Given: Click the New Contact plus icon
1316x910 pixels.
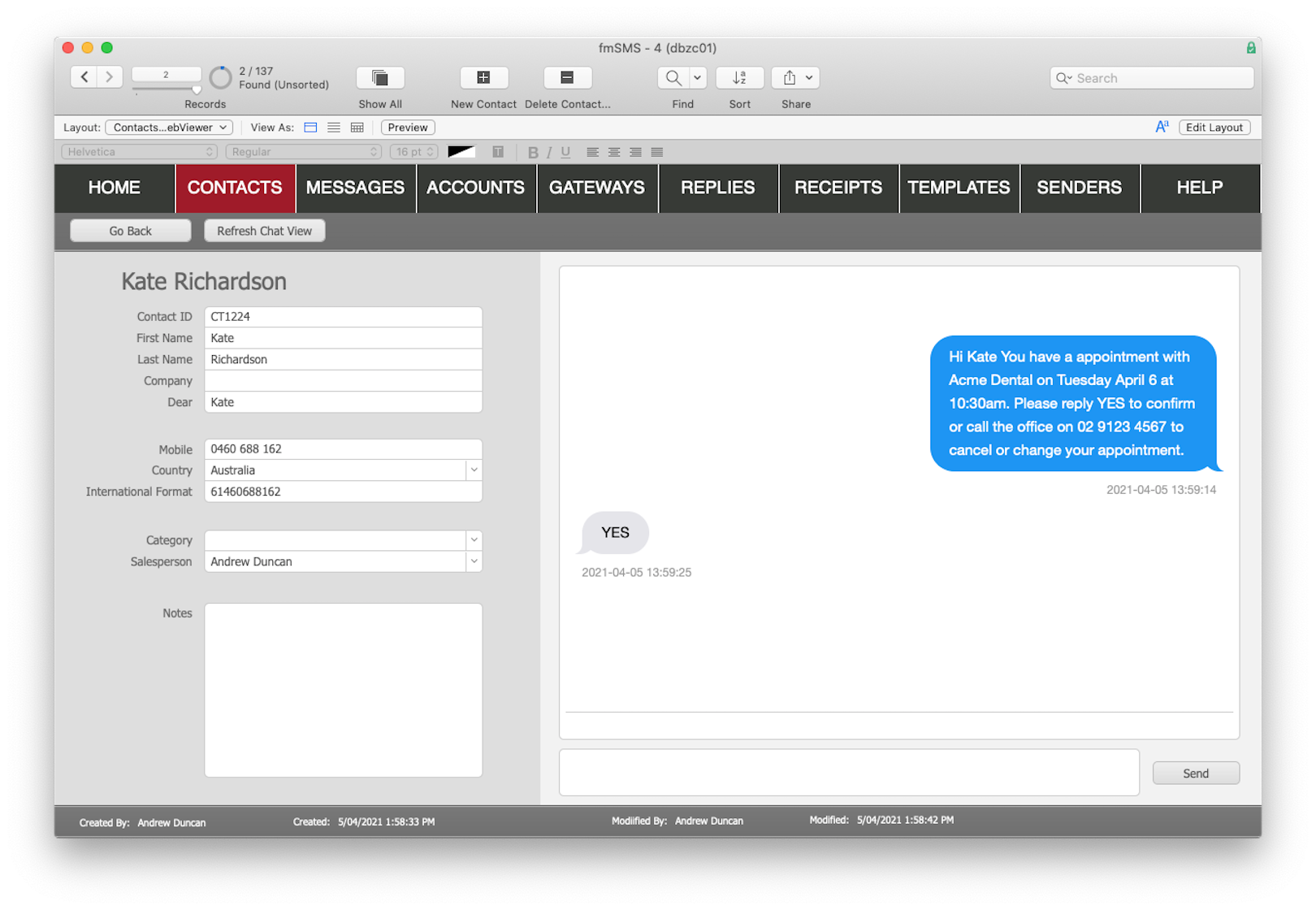Looking at the screenshot, I should [483, 78].
